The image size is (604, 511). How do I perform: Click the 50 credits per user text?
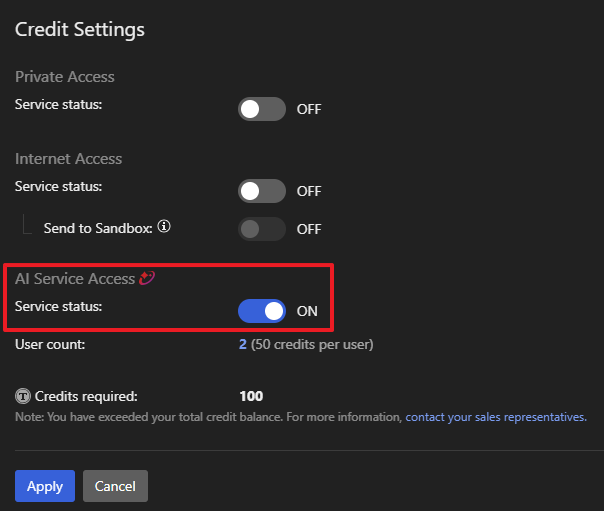click(x=313, y=344)
